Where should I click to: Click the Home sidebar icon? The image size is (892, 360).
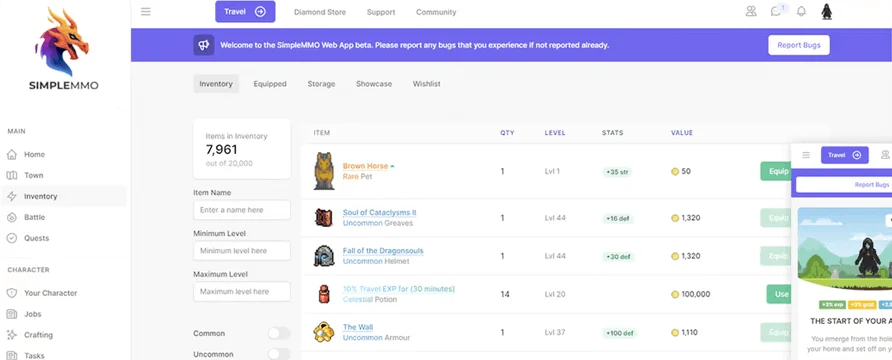point(11,154)
